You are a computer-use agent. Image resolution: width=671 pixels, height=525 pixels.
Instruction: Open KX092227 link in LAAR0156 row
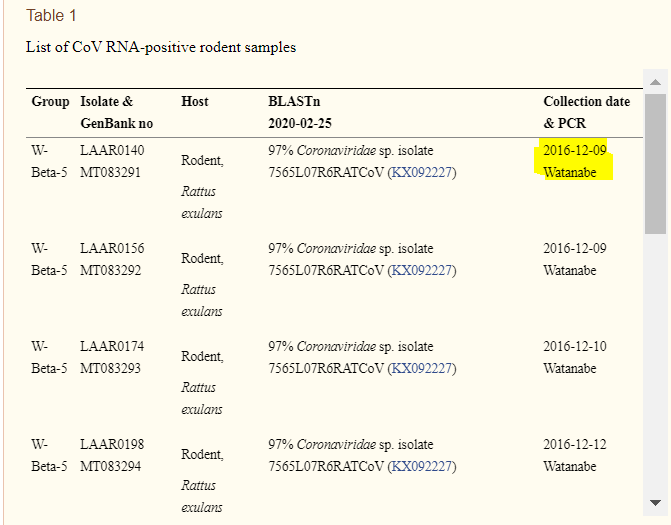pos(422,270)
